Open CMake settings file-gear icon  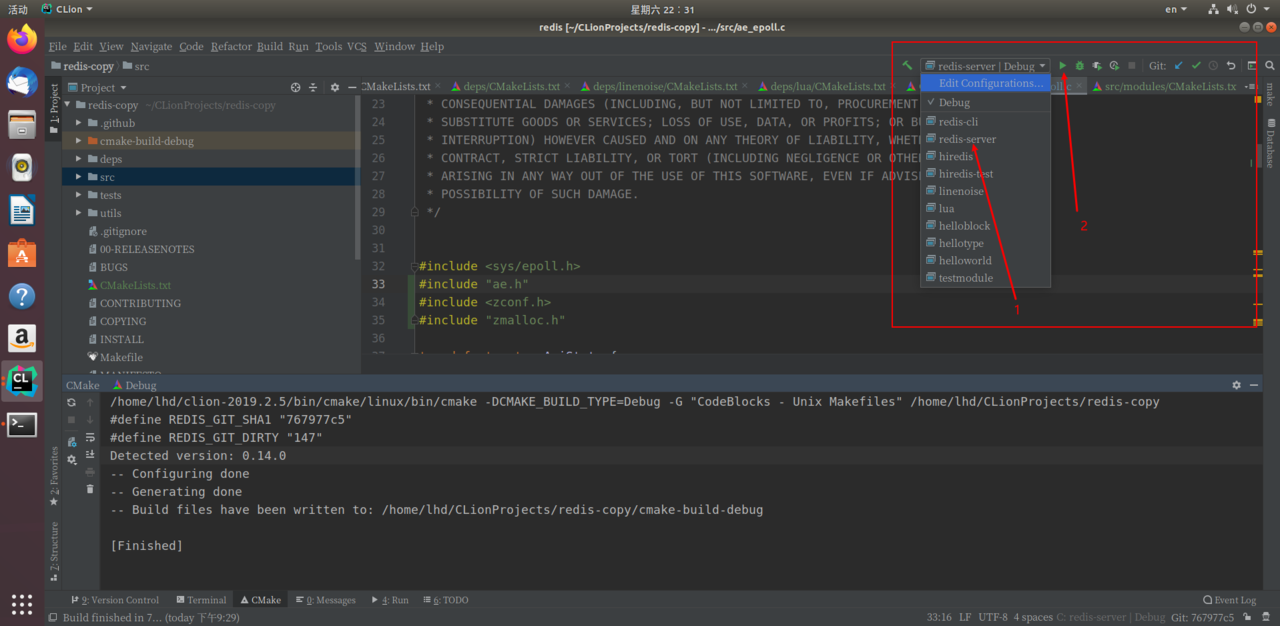[x=71, y=441]
